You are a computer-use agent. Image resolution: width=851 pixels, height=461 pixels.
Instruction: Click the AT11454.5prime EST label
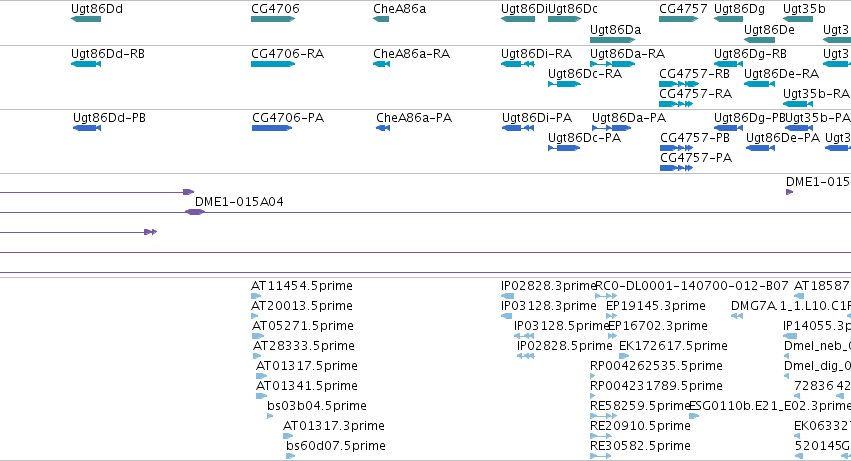click(x=301, y=286)
